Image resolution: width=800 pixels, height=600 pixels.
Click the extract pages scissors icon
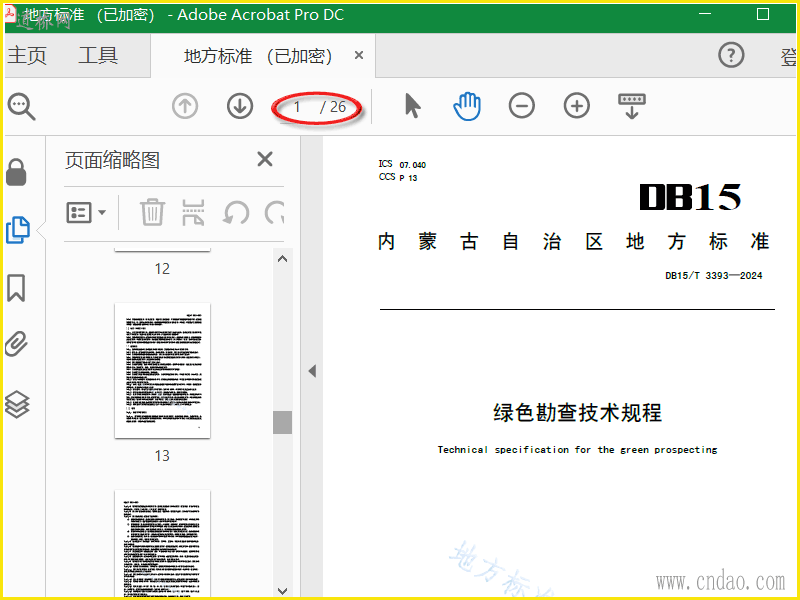tap(193, 212)
